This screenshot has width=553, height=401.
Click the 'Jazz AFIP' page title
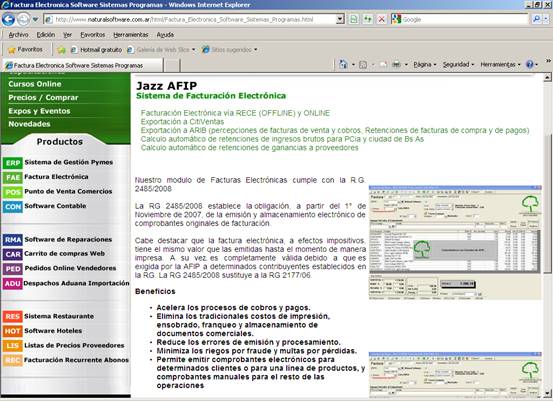166,85
